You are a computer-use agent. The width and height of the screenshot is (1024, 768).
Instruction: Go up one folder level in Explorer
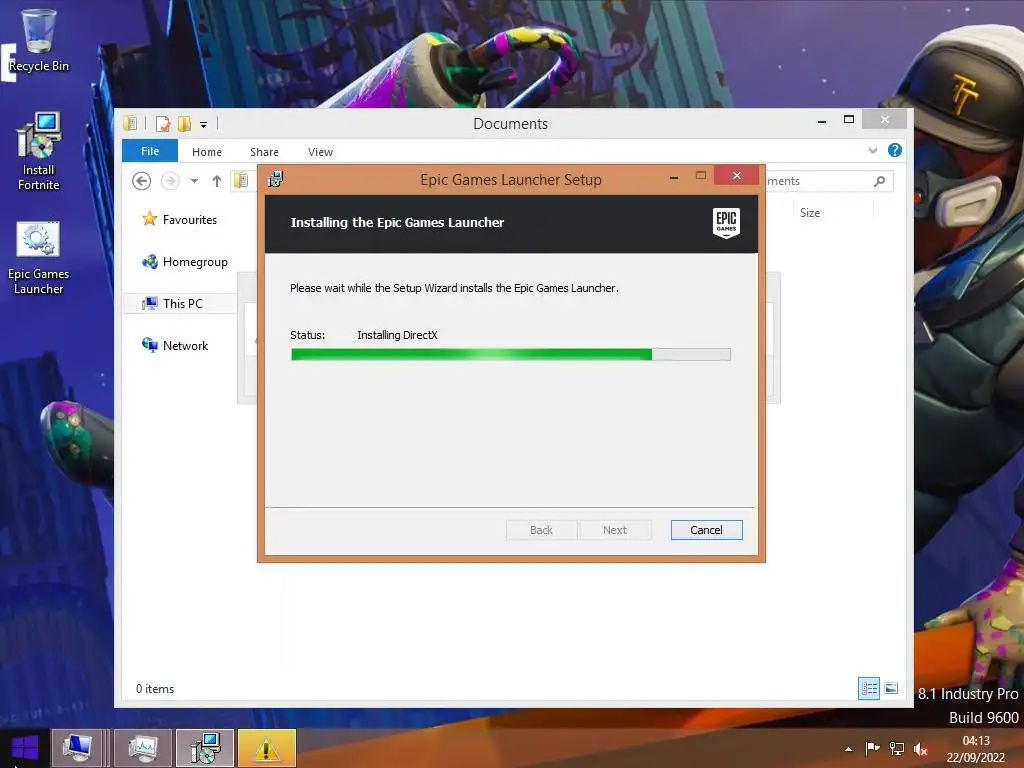(217, 181)
